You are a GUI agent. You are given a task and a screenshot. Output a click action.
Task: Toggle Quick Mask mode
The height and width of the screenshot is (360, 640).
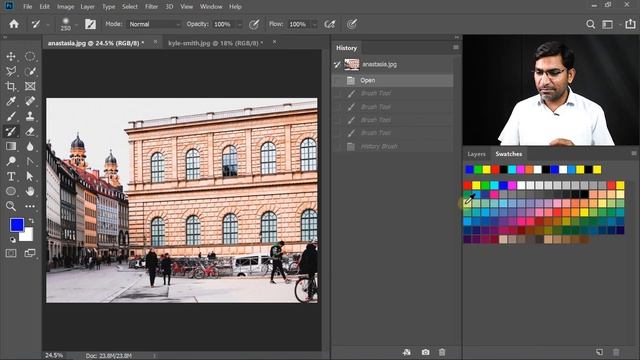tap(11, 253)
